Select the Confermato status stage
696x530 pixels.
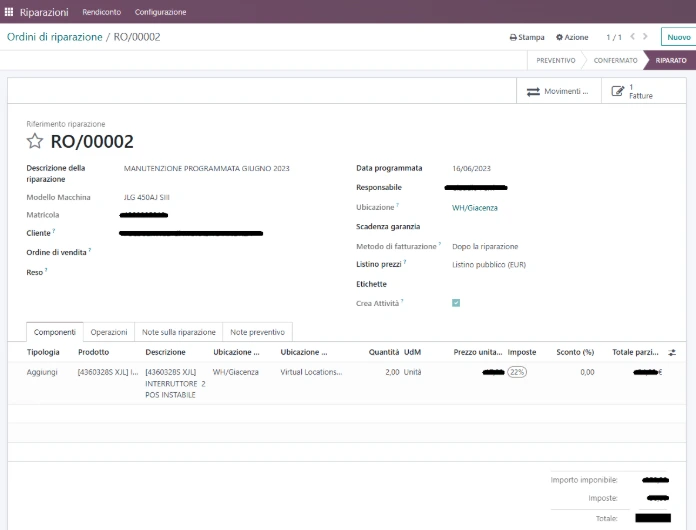615,60
